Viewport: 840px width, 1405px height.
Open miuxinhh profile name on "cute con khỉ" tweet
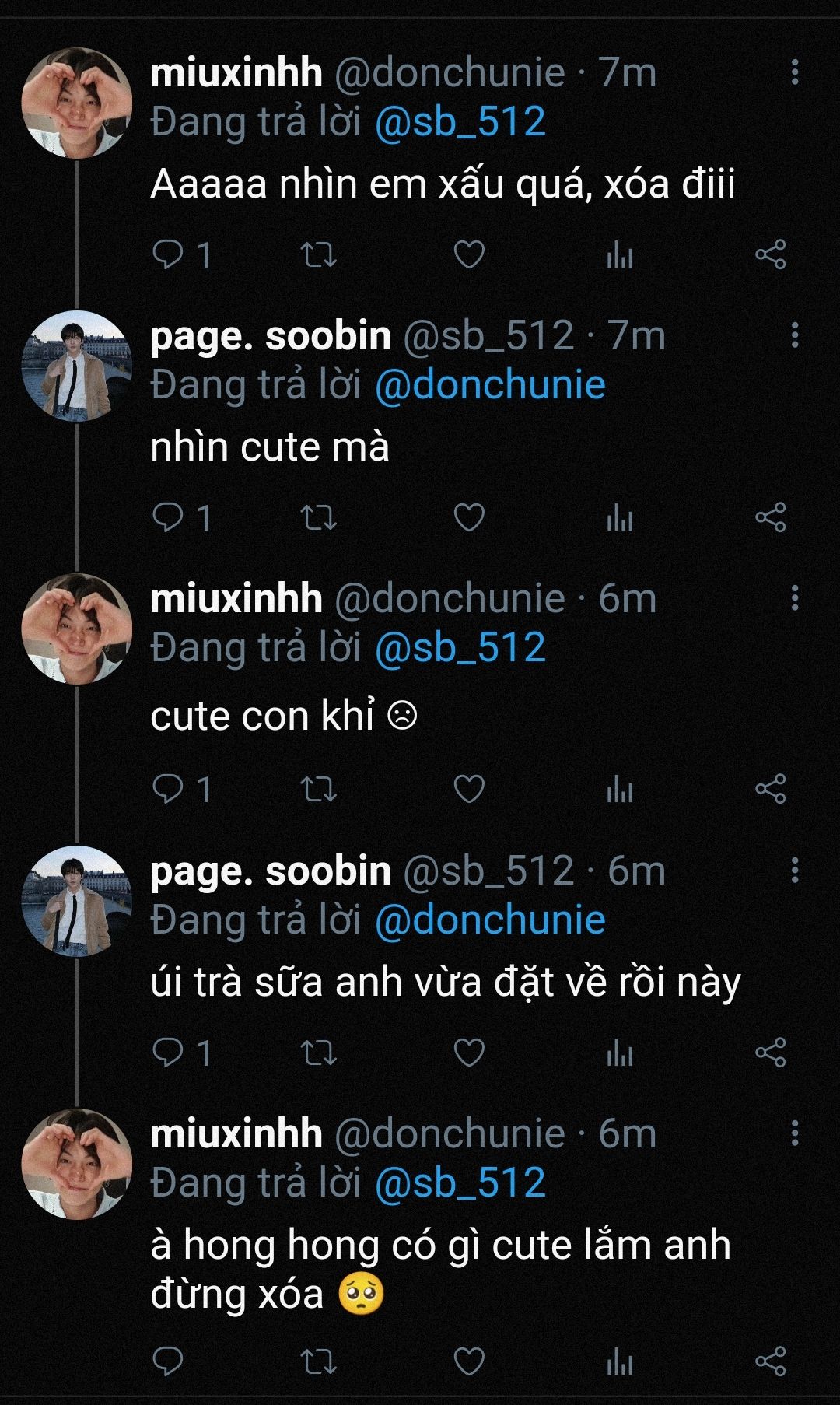tap(236, 598)
